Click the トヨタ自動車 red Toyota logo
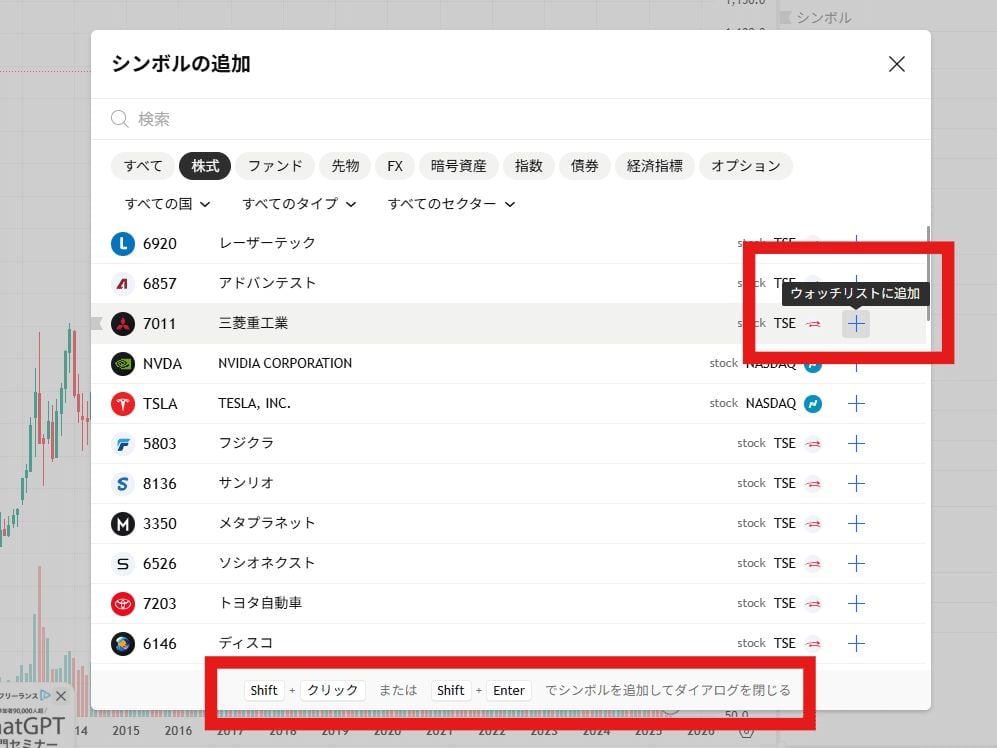The image size is (997, 748). (x=123, y=604)
